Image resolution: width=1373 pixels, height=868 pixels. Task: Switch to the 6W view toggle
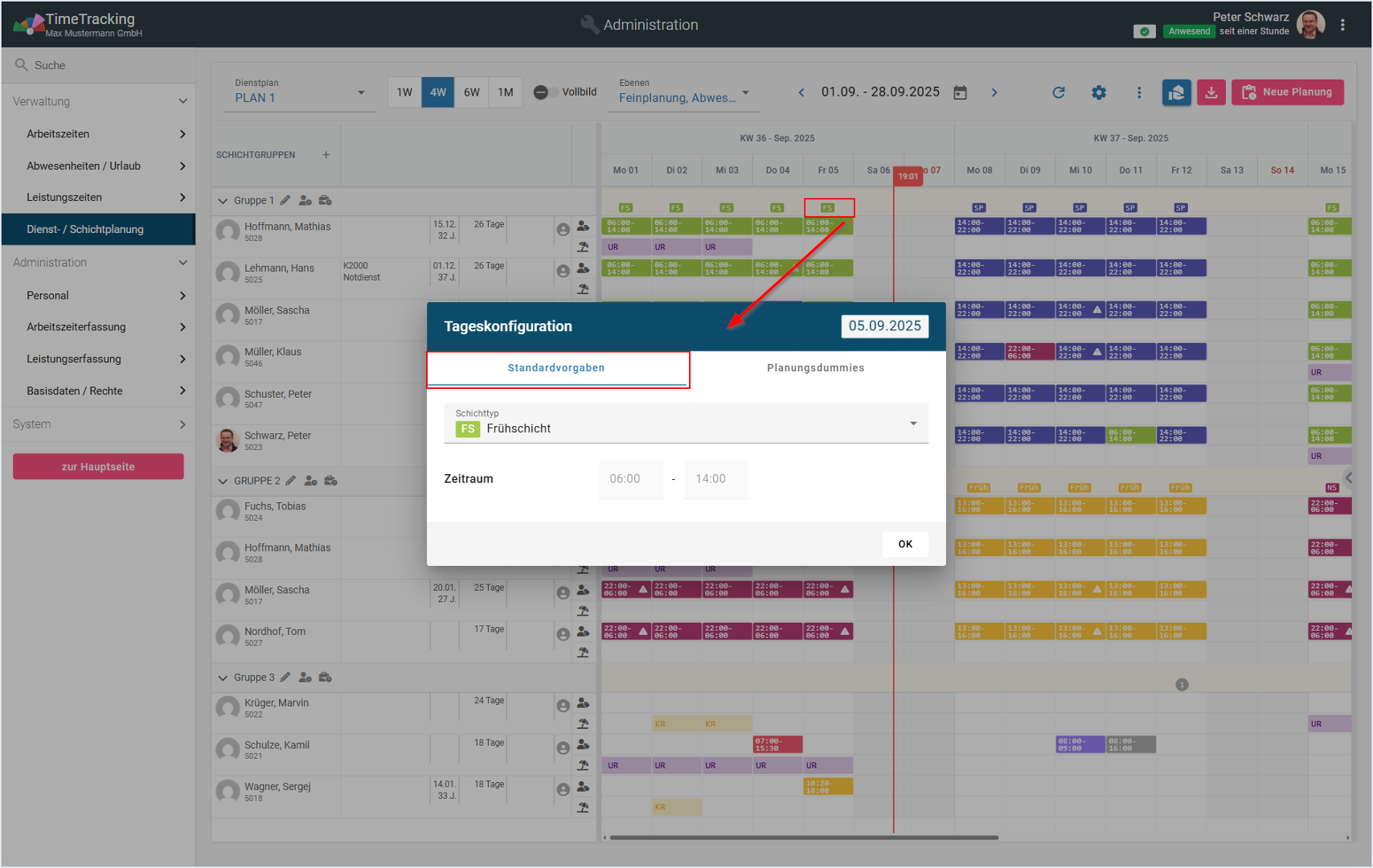(472, 92)
